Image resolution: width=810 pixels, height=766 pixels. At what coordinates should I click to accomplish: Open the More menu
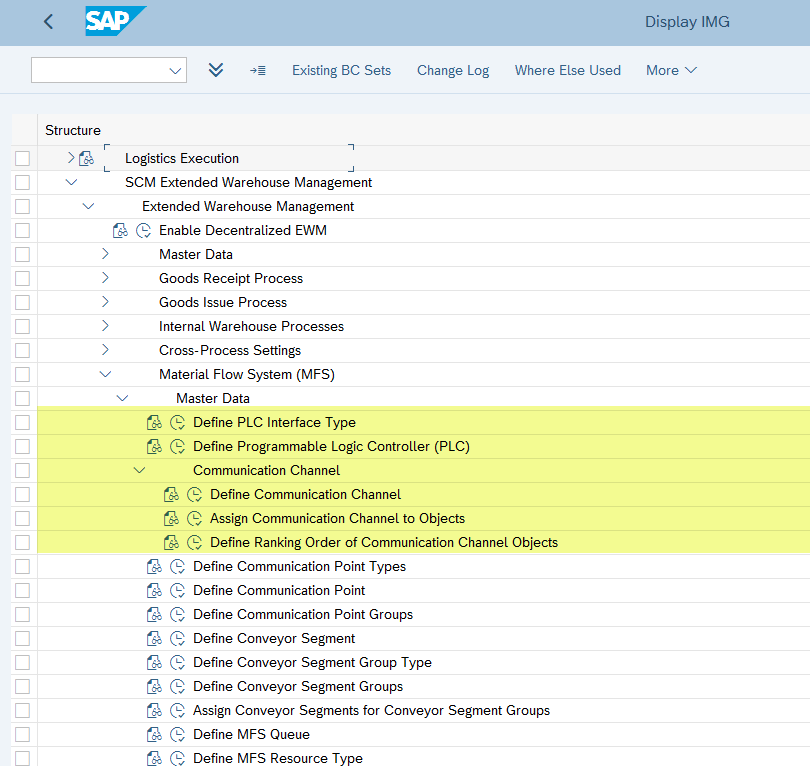click(671, 70)
